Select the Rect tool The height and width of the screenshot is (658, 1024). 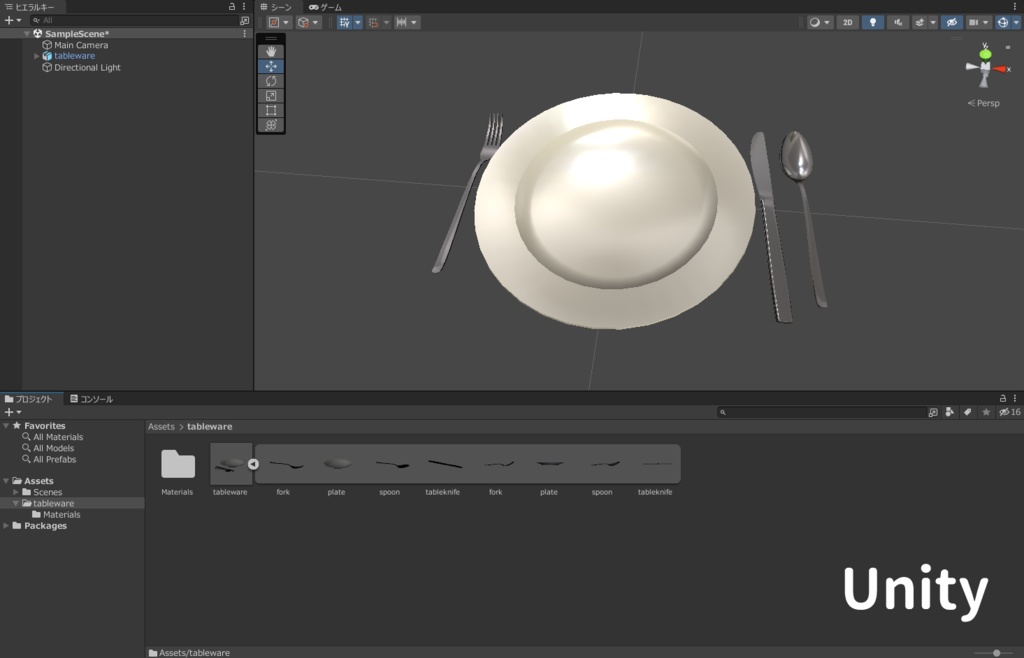coord(270,110)
